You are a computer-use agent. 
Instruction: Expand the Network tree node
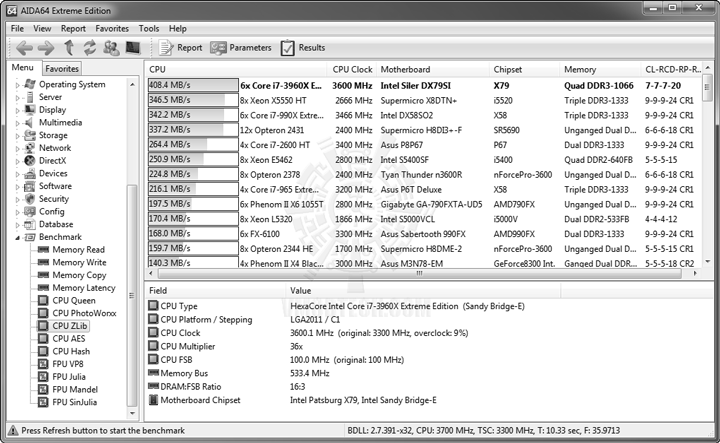click(x=18, y=149)
